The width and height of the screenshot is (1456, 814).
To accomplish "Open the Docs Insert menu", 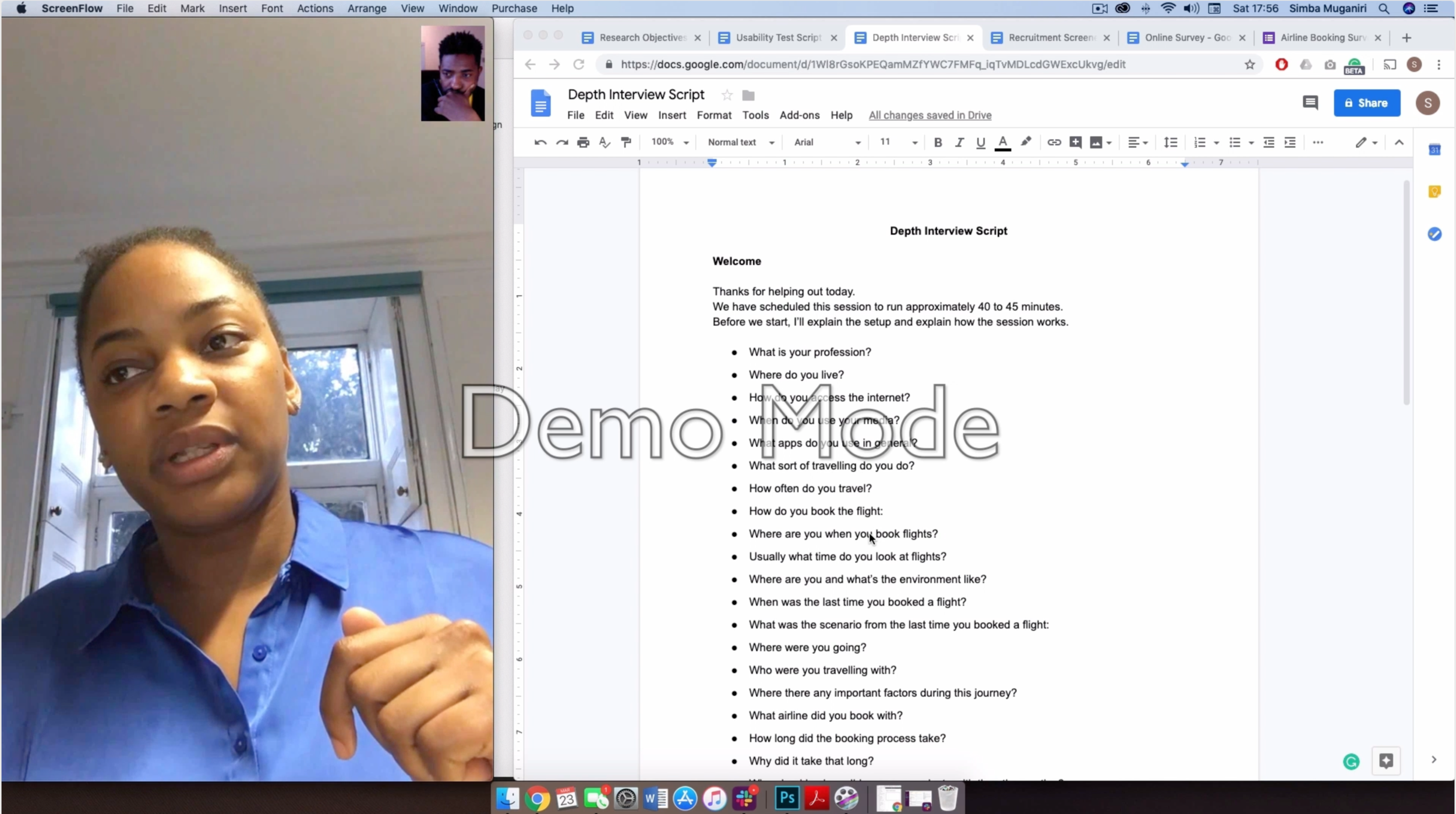I will pos(672,115).
